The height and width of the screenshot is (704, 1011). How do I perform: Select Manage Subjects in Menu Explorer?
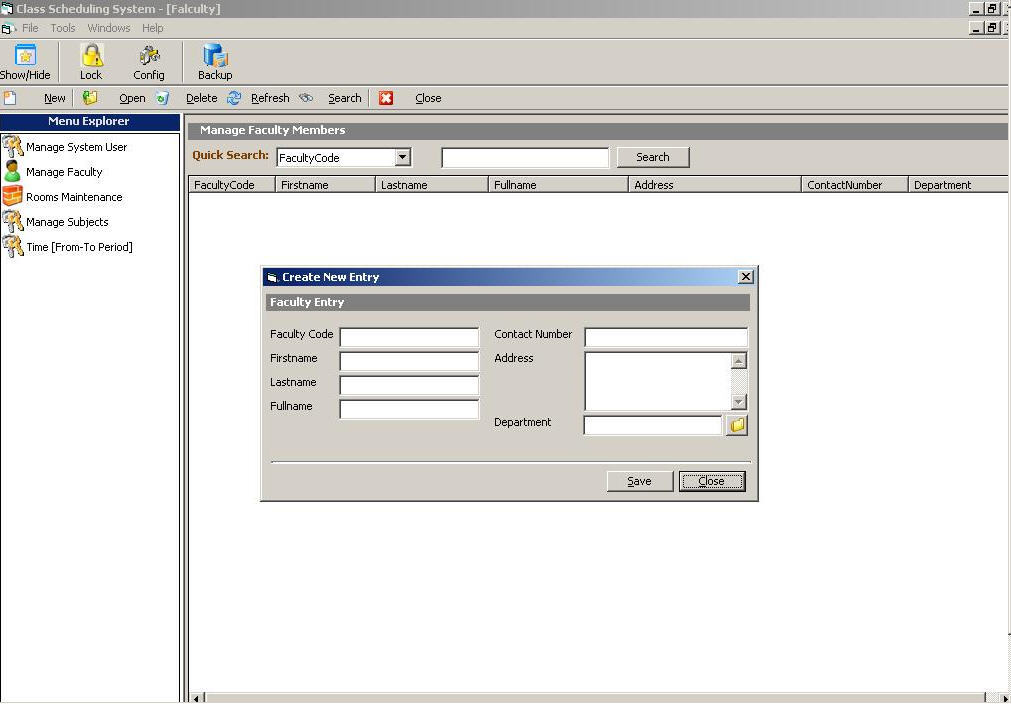click(x=68, y=222)
